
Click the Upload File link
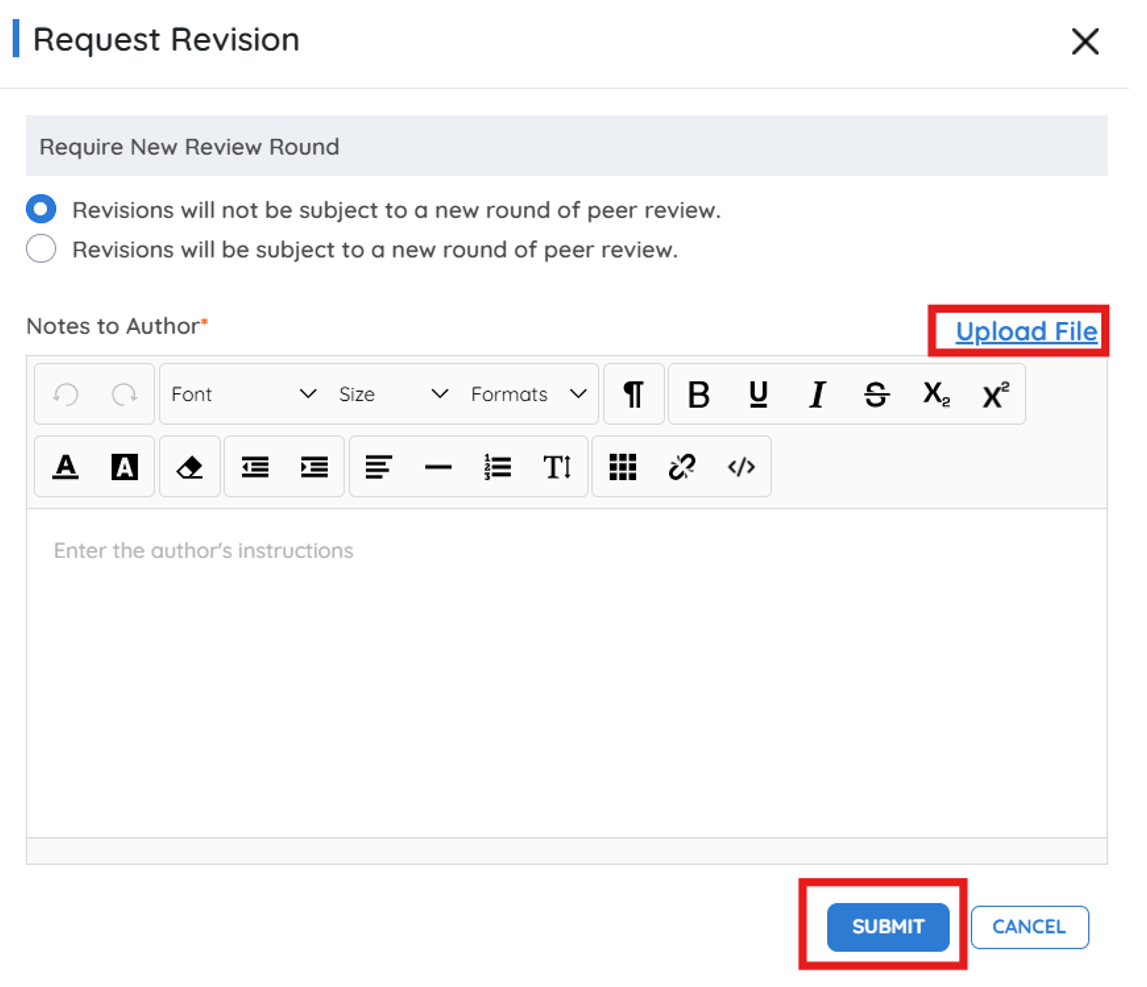click(1026, 331)
